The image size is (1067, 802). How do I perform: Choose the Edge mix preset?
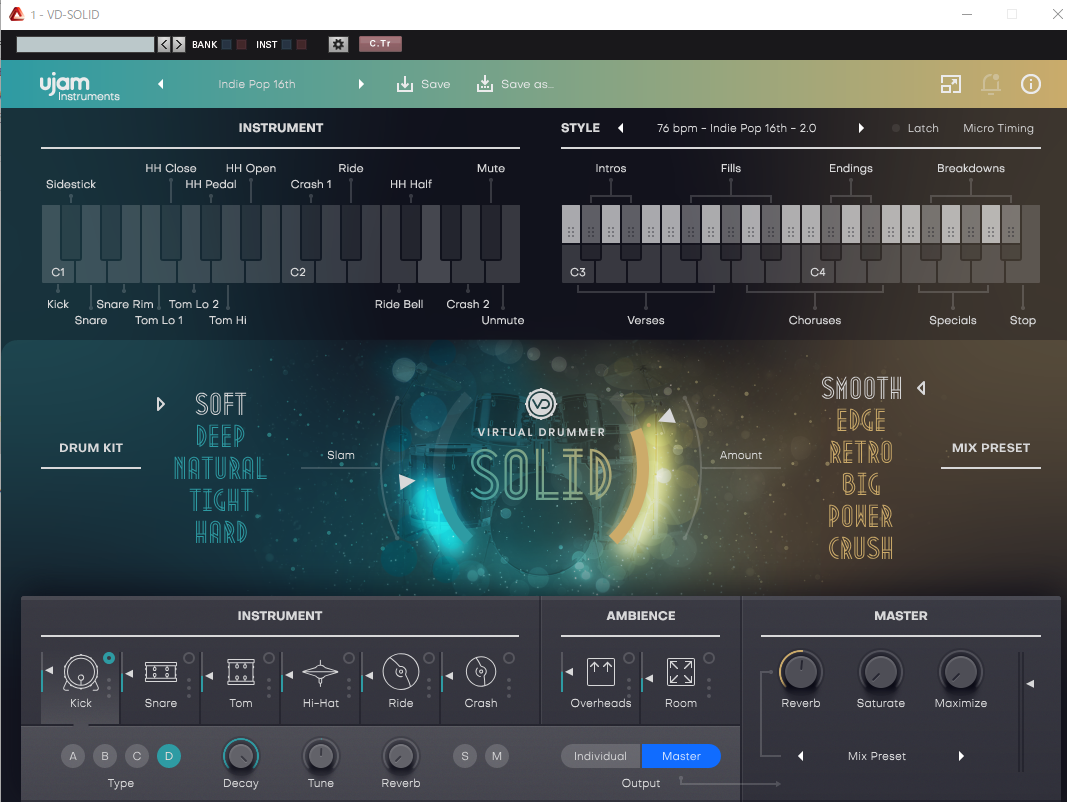(x=861, y=420)
